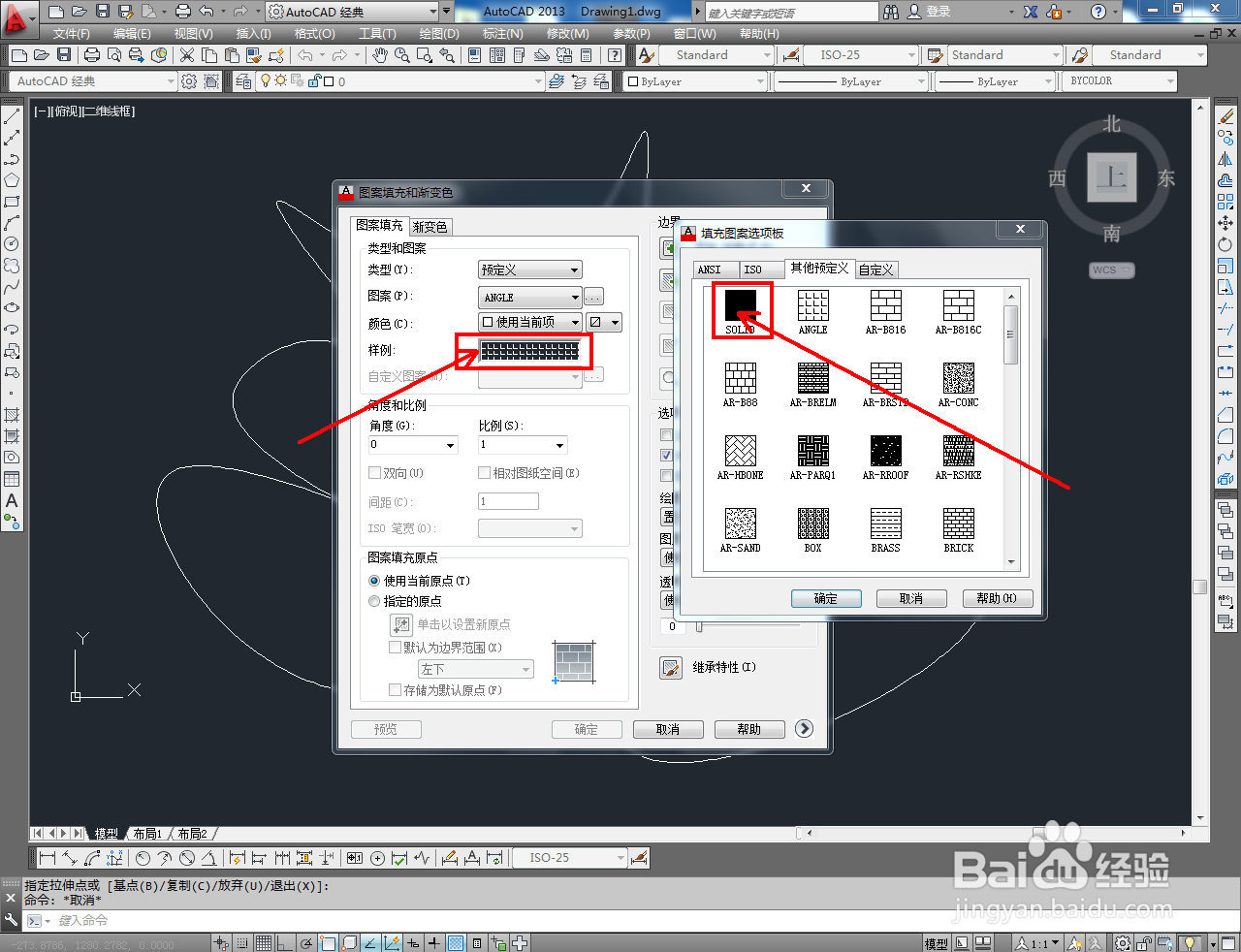Pick the BRICK hatch pattern

(958, 524)
